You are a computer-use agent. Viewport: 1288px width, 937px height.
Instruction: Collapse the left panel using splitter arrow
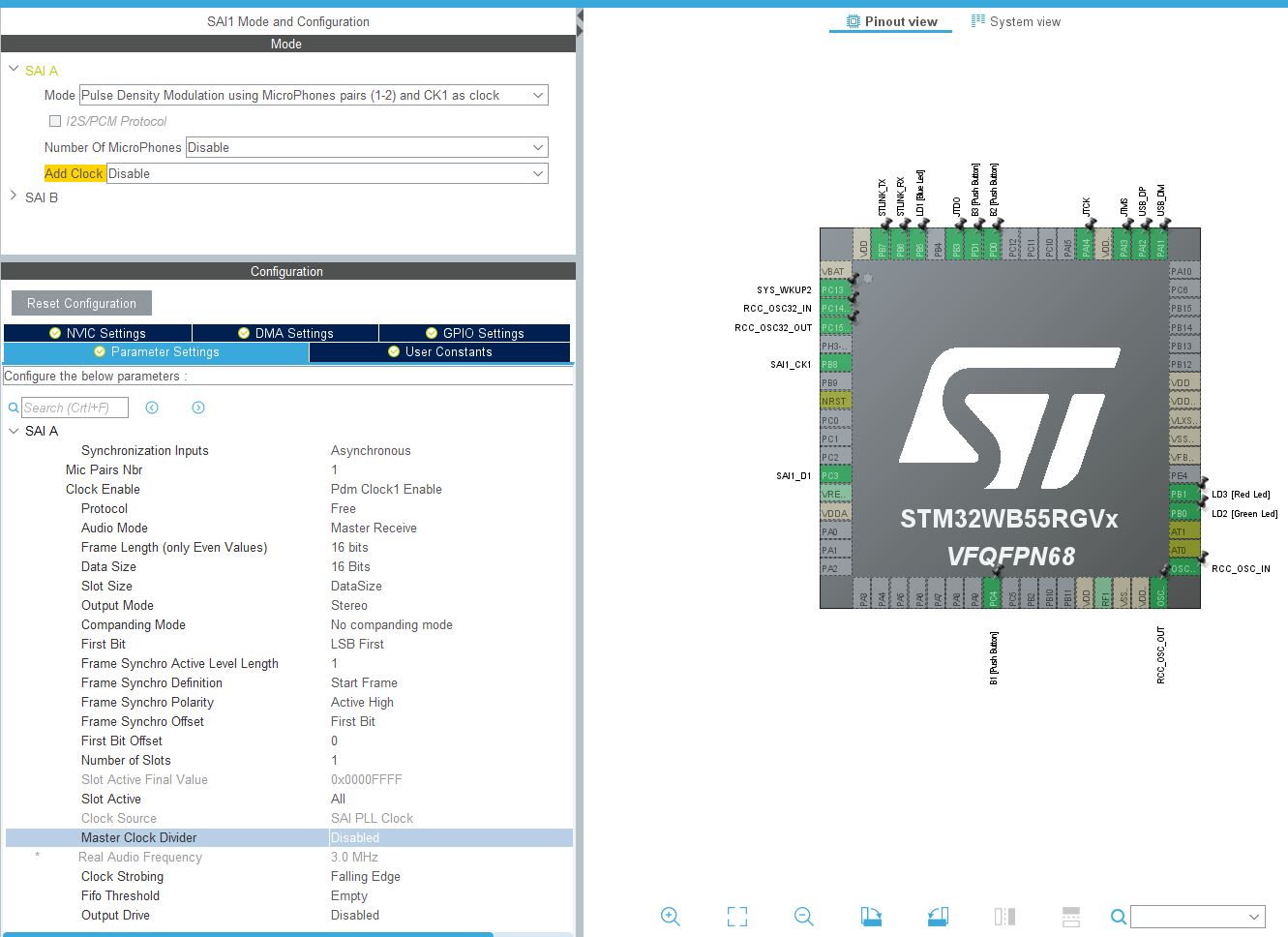[x=580, y=16]
